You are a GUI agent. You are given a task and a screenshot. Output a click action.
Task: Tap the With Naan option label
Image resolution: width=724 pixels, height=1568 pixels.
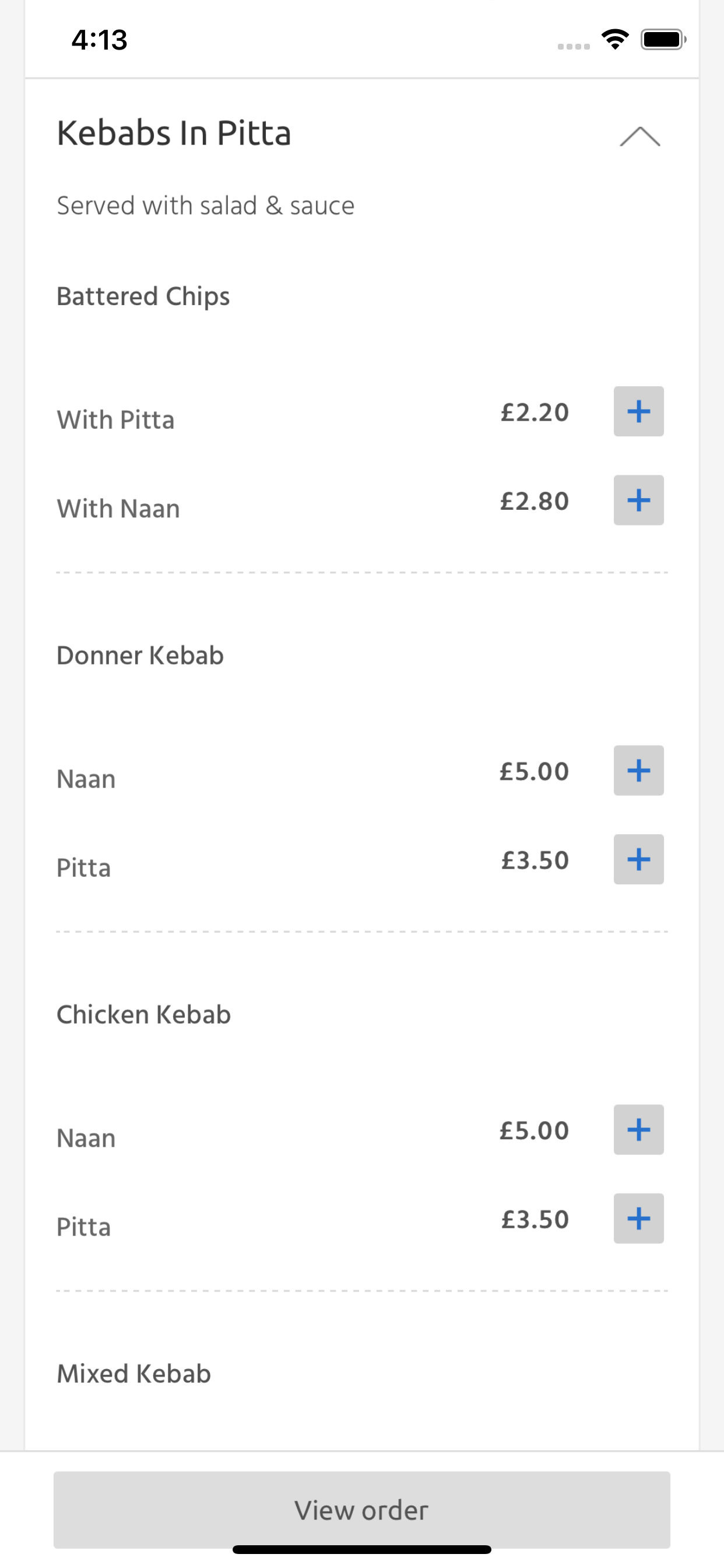click(x=118, y=509)
